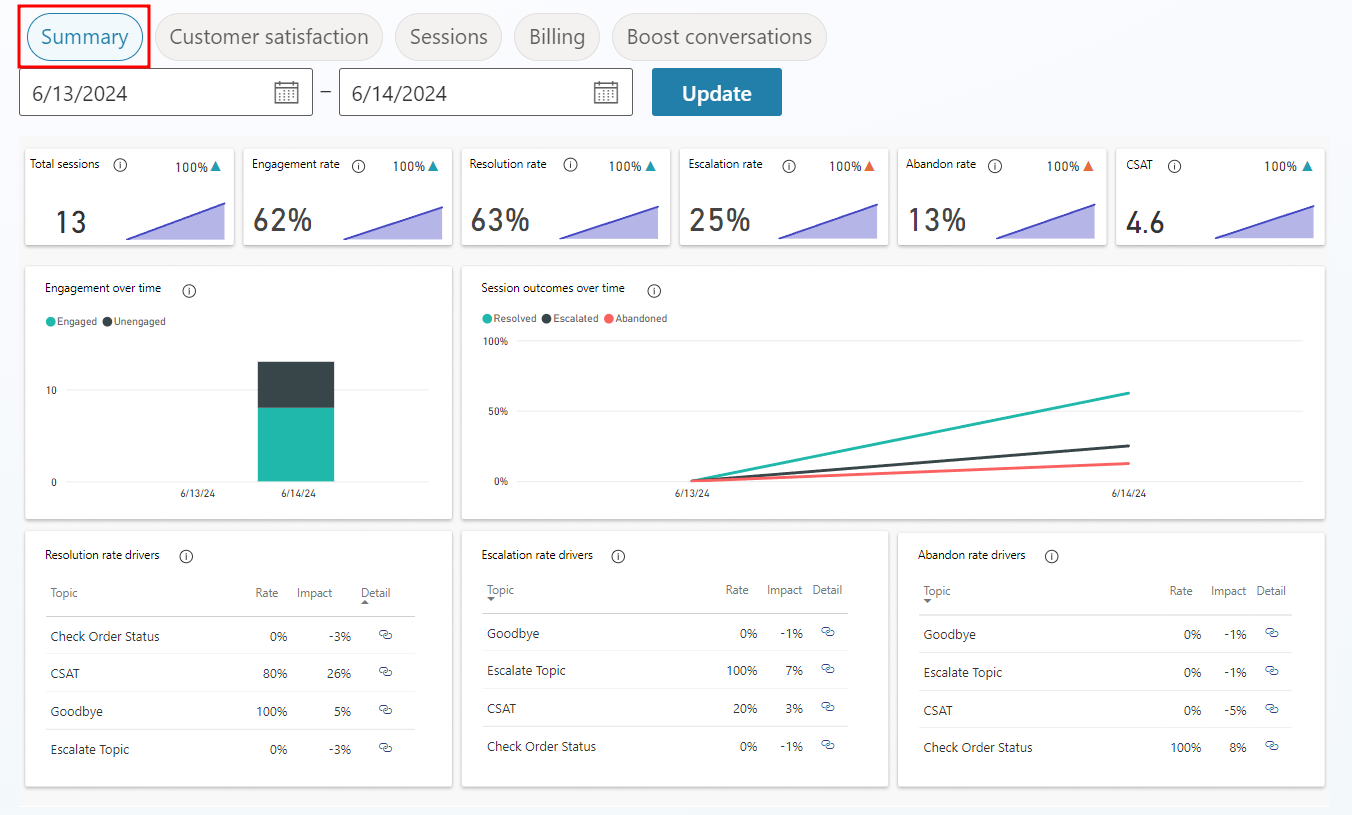Click the info icon next to Total sessions
Viewport: 1352px width, 815px height.
(119, 164)
